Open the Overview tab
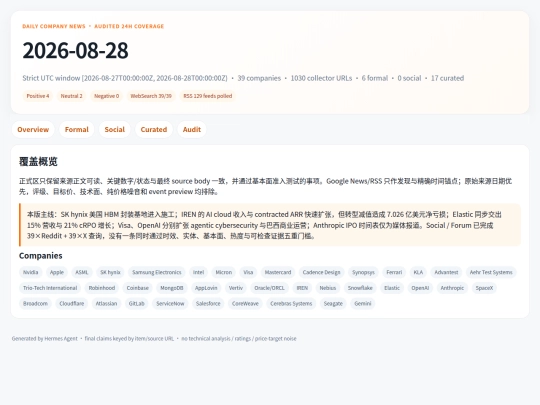This screenshot has height=405, width=540. point(33,129)
